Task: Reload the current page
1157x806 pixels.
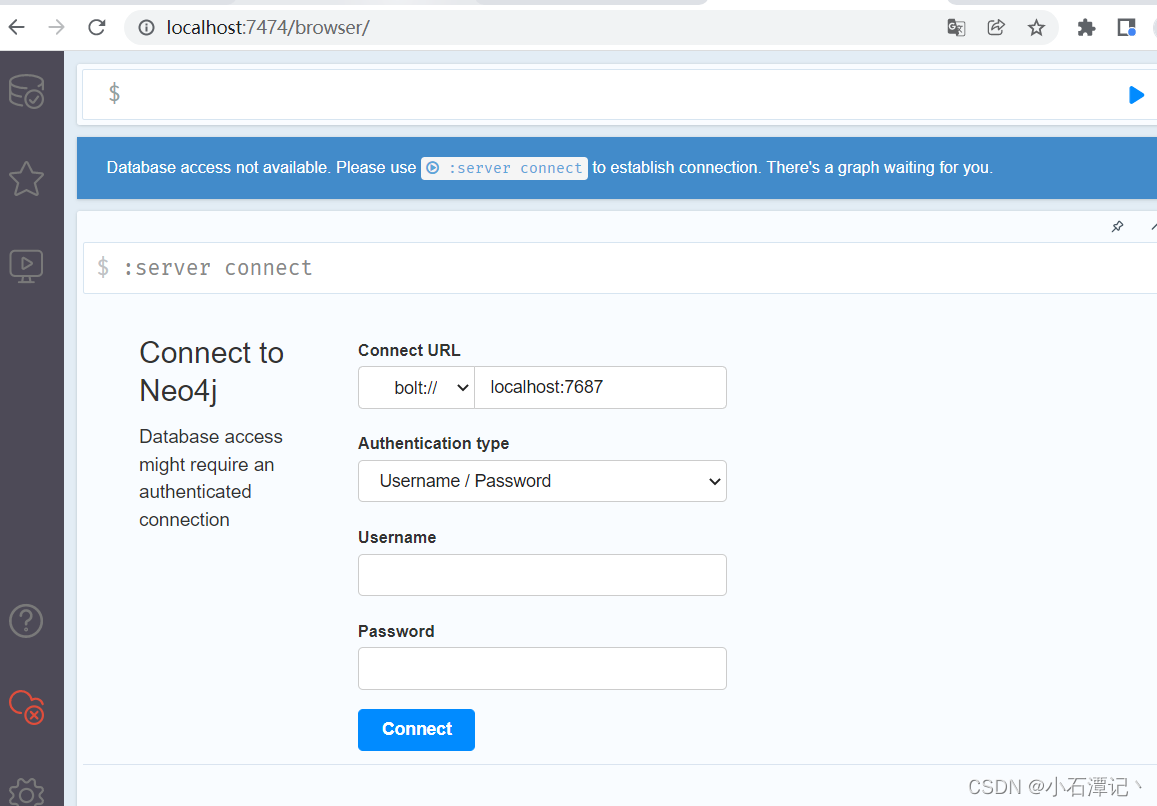Action: click(97, 27)
